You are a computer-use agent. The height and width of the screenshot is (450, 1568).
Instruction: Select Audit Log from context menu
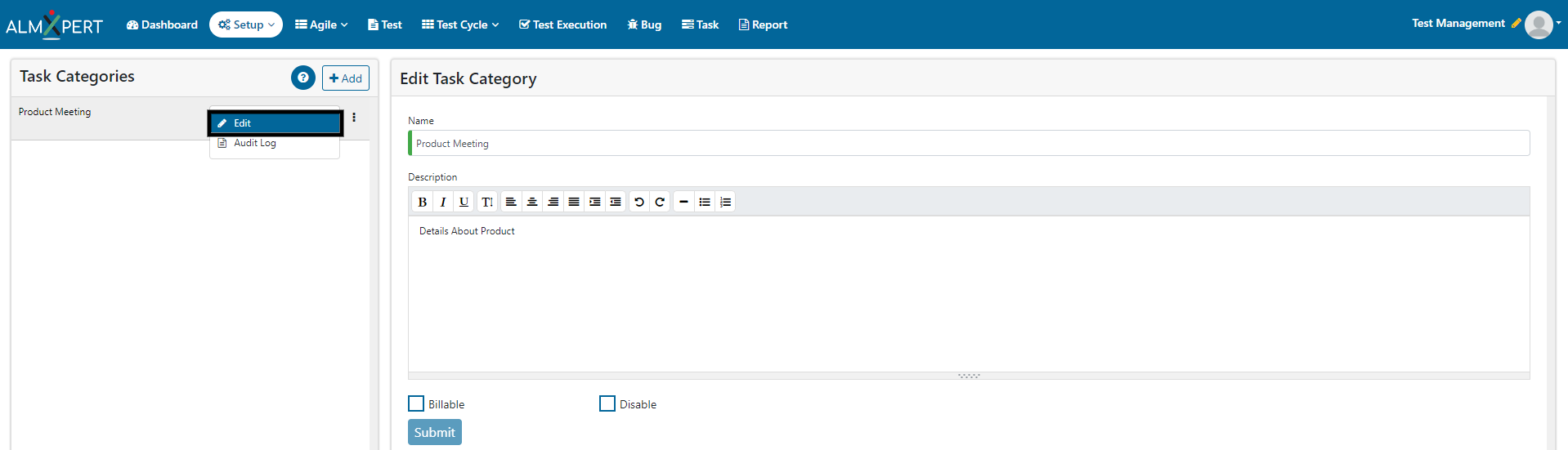click(255, 143)
